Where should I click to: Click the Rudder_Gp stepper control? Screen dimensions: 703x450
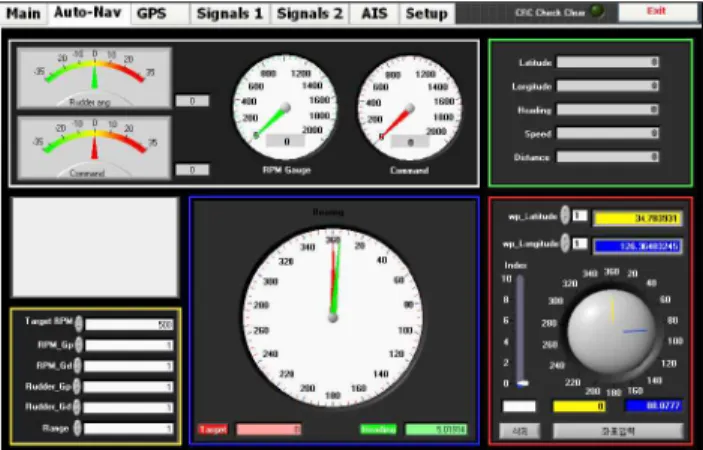coord(77,386)
